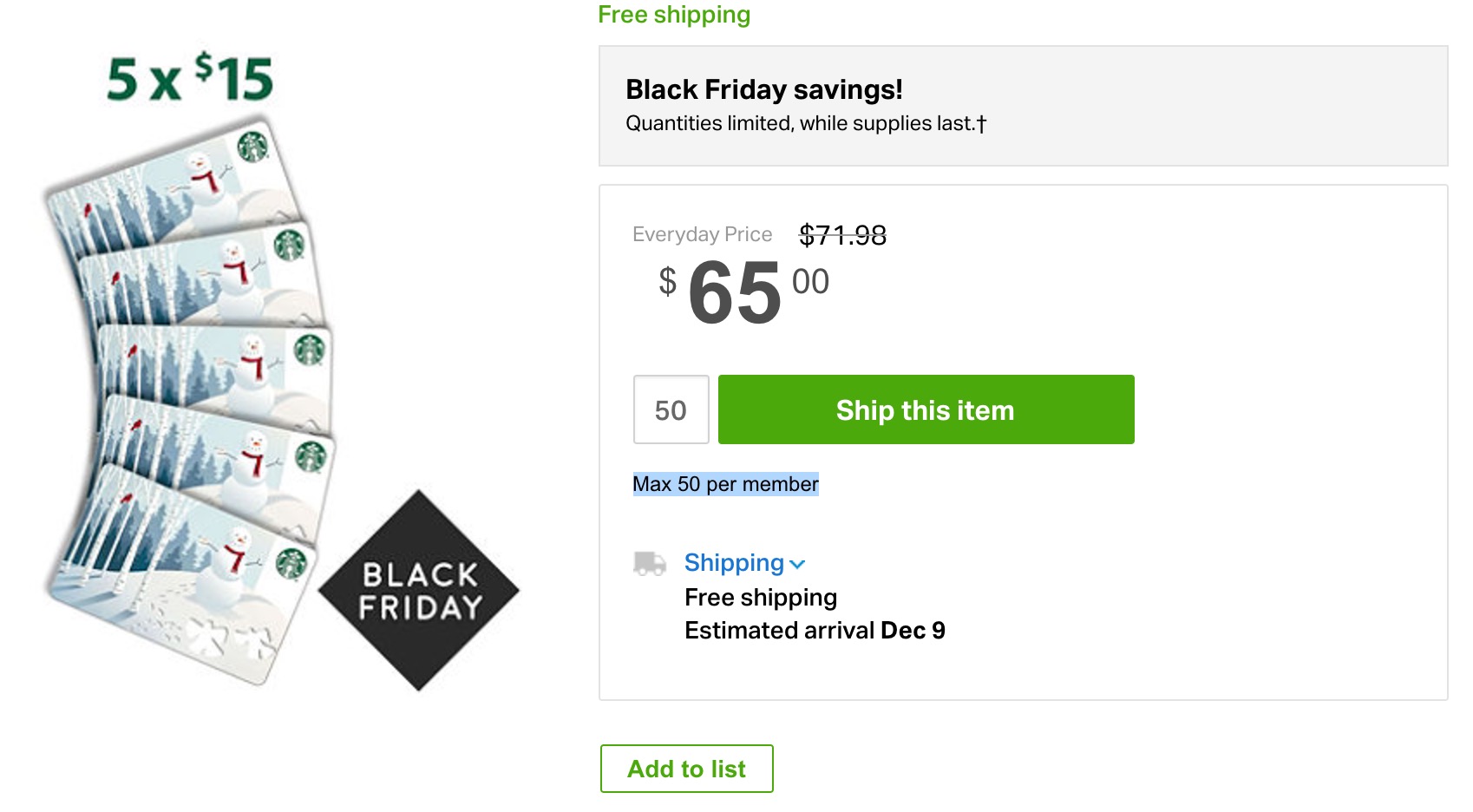Click the Starbucks logo on the topmost card
The image size is (1473, 812).
pos(253,146)
